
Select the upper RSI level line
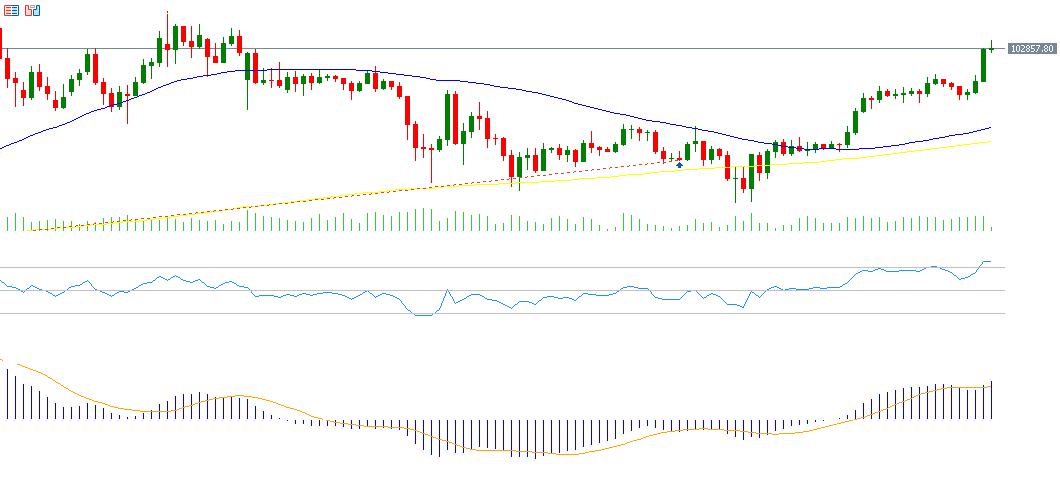500,268
